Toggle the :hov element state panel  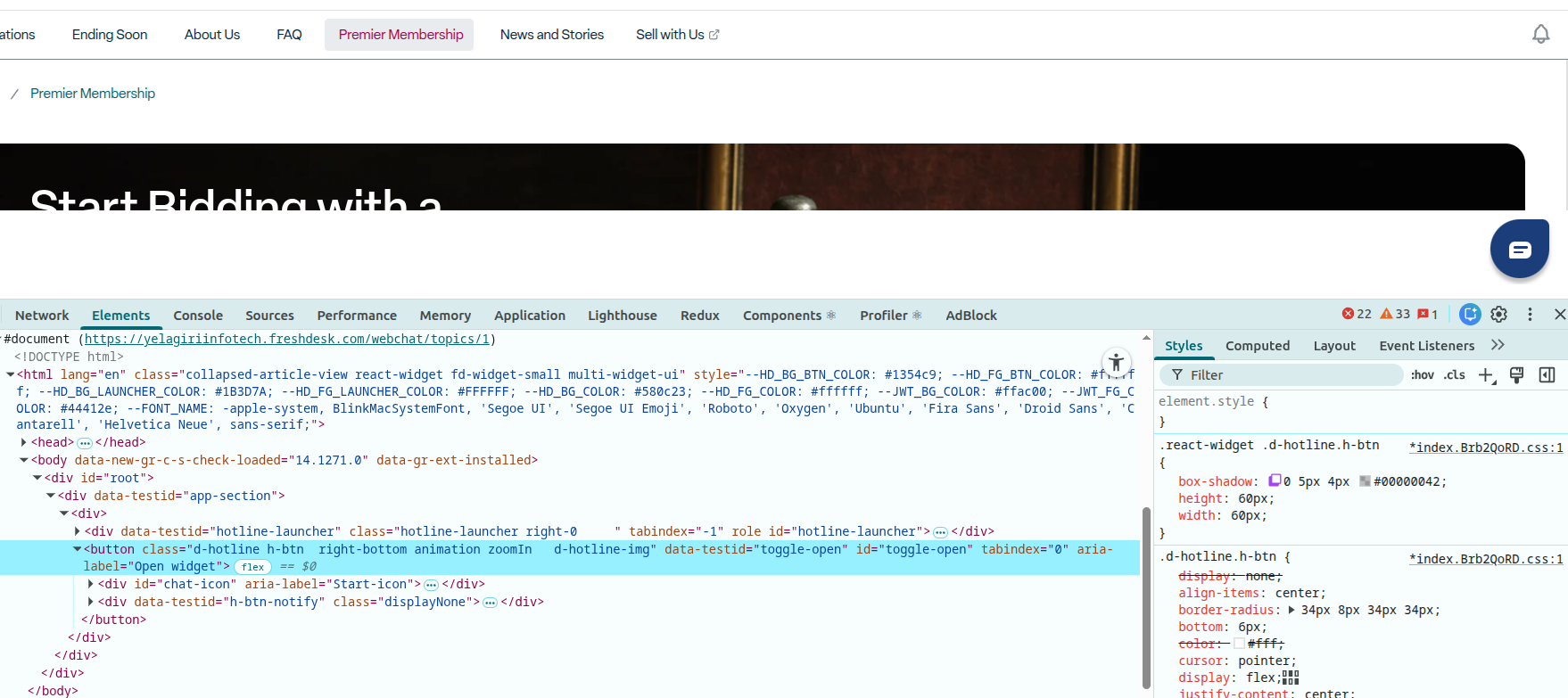[1422, 375]
